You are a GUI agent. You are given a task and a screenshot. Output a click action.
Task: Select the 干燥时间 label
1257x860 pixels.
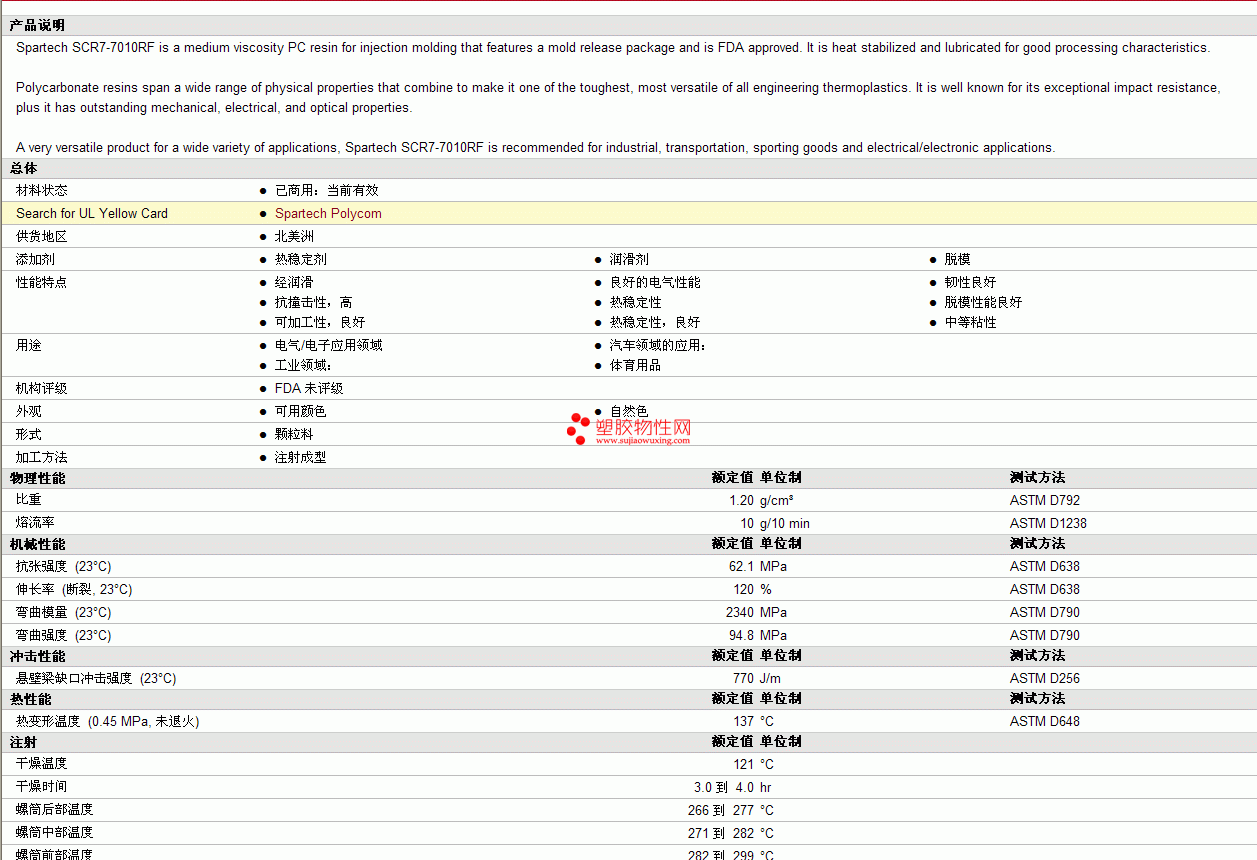[x=42, y=787]
